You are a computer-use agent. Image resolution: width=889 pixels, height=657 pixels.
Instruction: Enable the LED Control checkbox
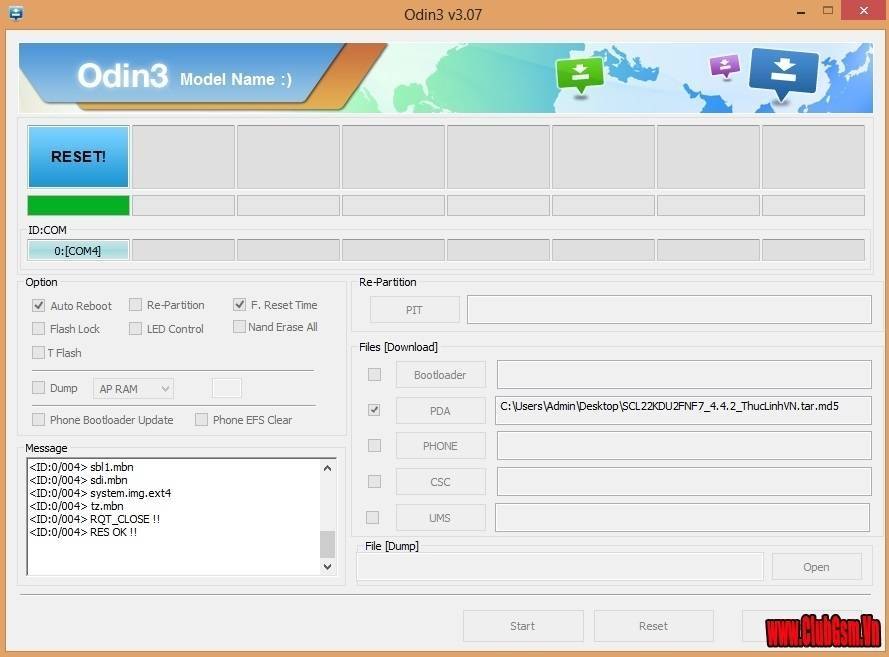click(135, 329)
